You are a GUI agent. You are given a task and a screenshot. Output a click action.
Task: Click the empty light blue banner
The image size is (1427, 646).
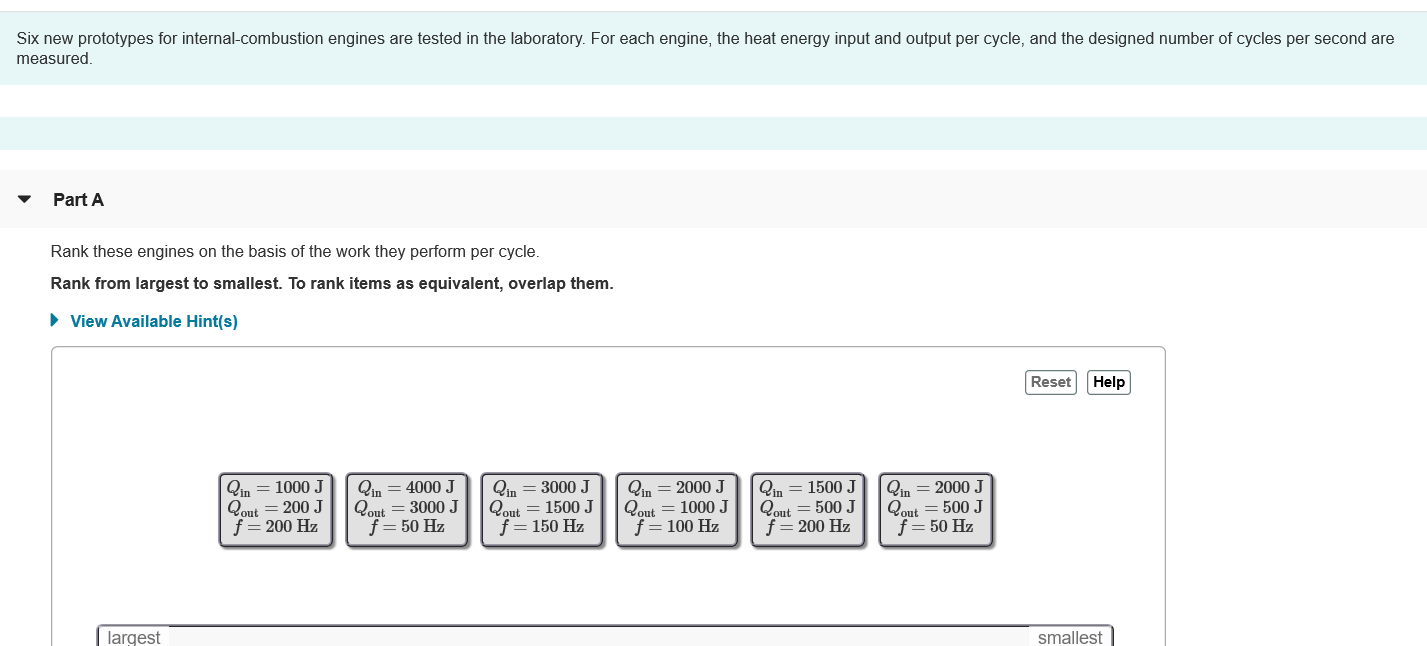click(713, 133)
